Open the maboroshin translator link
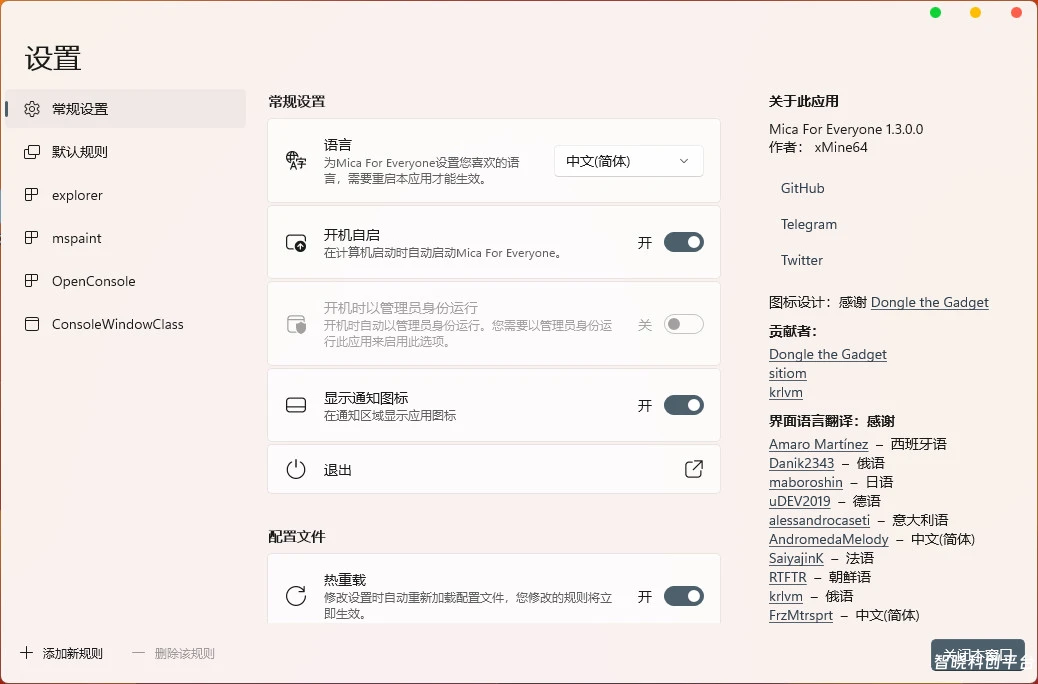1038x684 pixels. point(806,482)
